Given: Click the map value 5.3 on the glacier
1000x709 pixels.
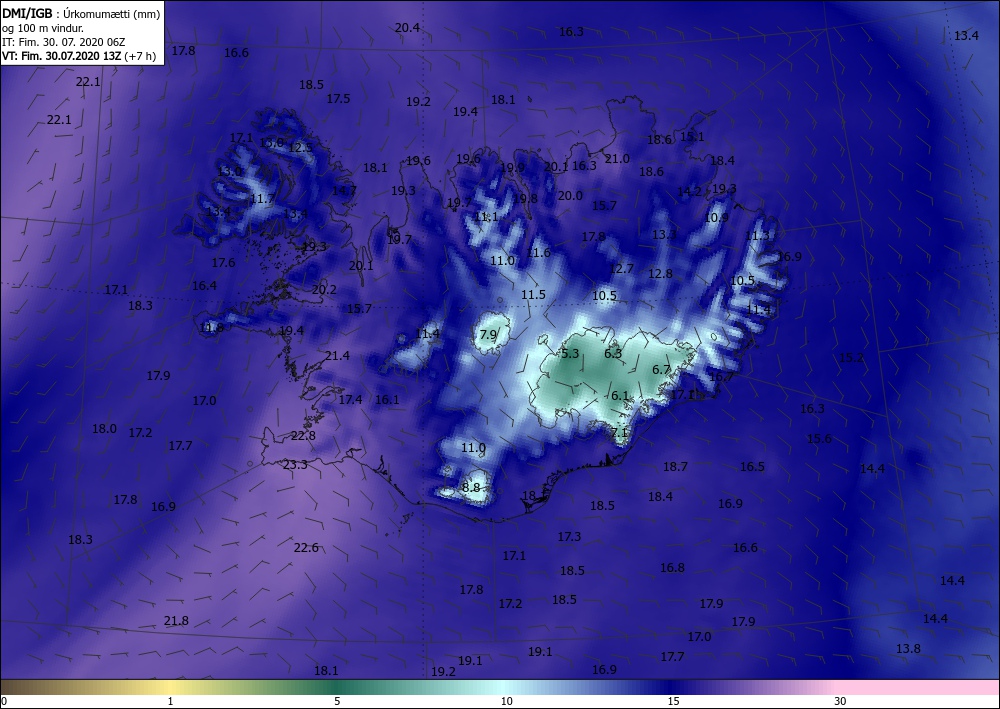Looking at the screenshot, I should click(x=570, y=353).
